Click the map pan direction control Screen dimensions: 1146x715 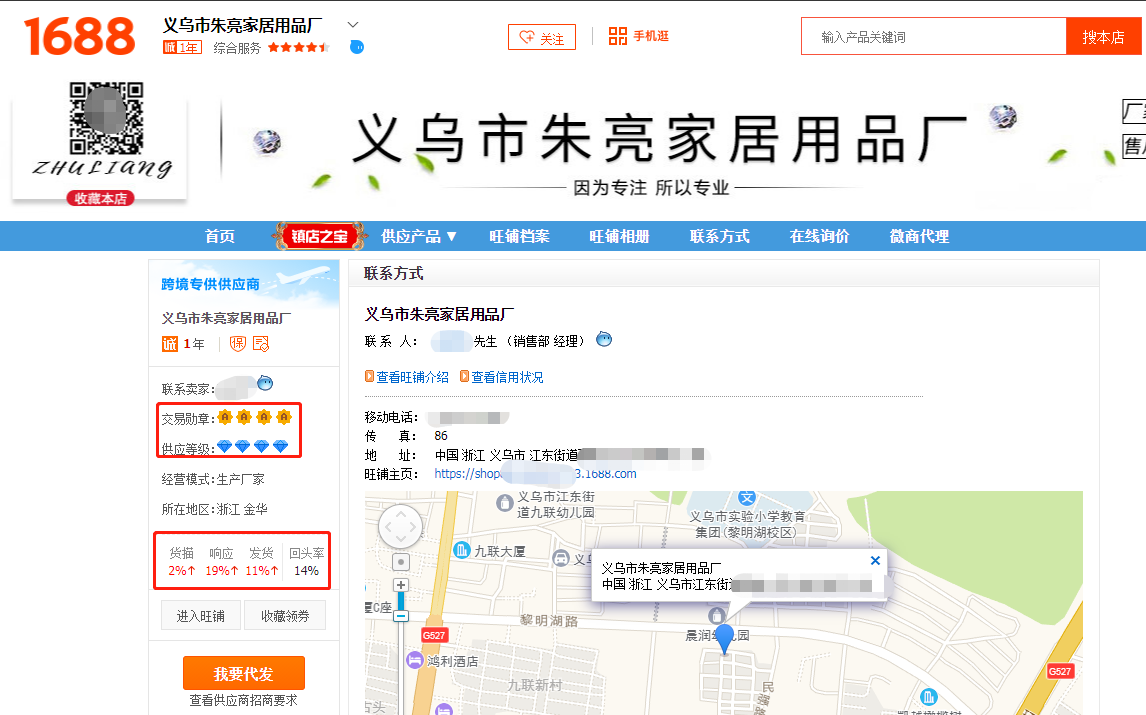point(400,526)
